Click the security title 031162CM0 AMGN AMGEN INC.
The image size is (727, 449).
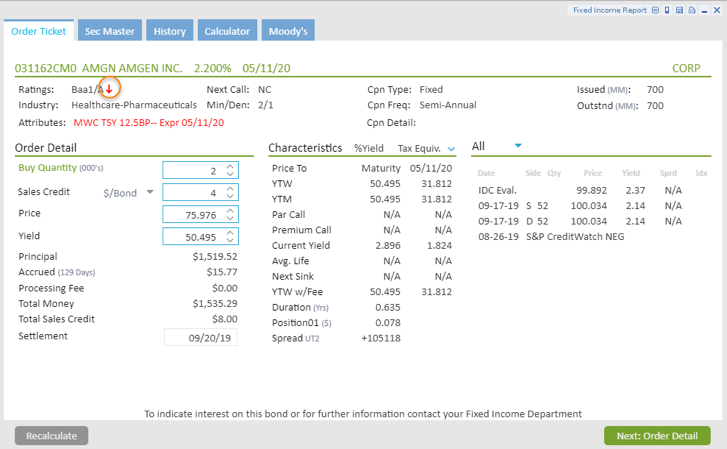pyautogui.click(x=98, y=68)
